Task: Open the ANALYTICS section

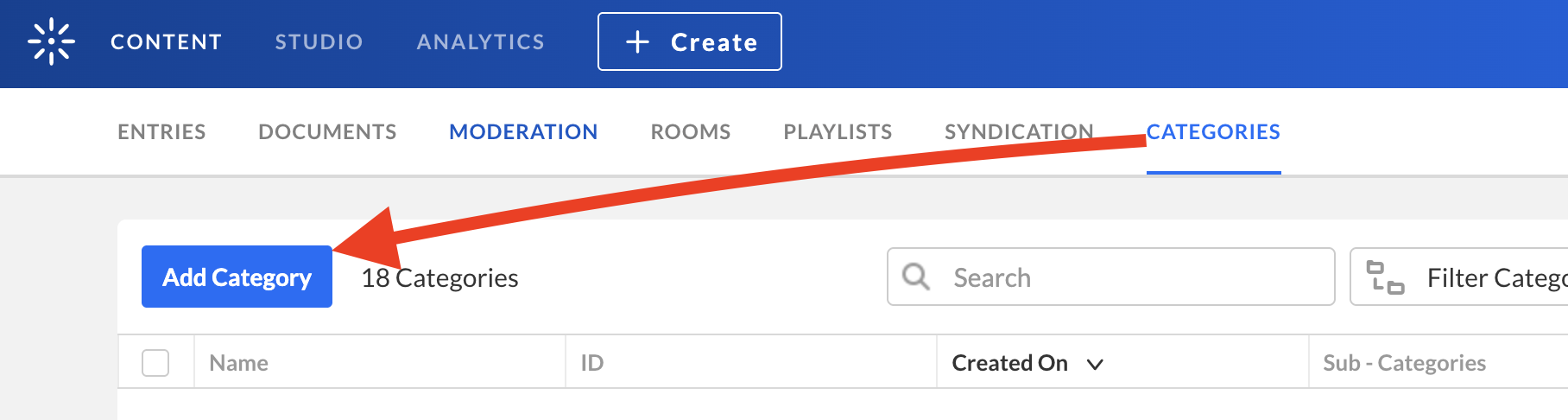Action: (x=481, y=41)
